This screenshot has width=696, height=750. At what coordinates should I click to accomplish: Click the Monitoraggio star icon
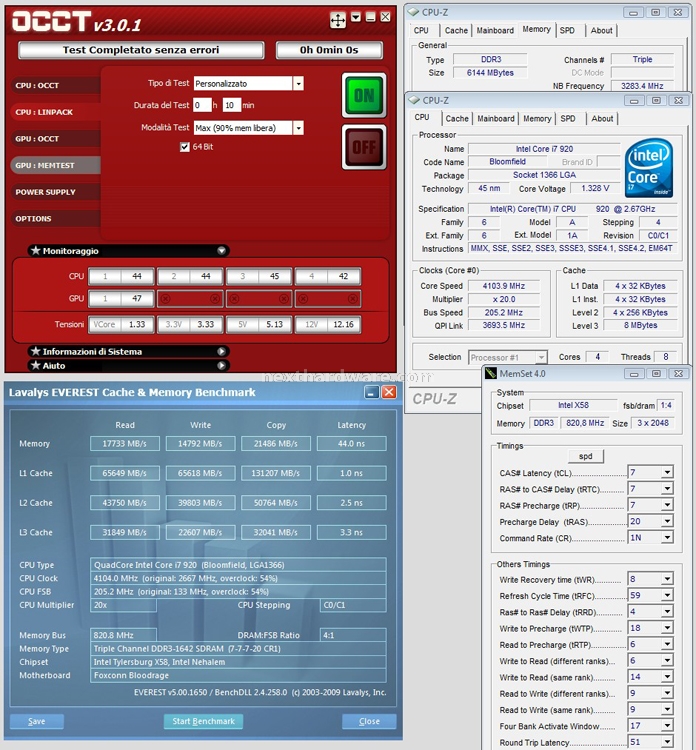coord(35,251)
